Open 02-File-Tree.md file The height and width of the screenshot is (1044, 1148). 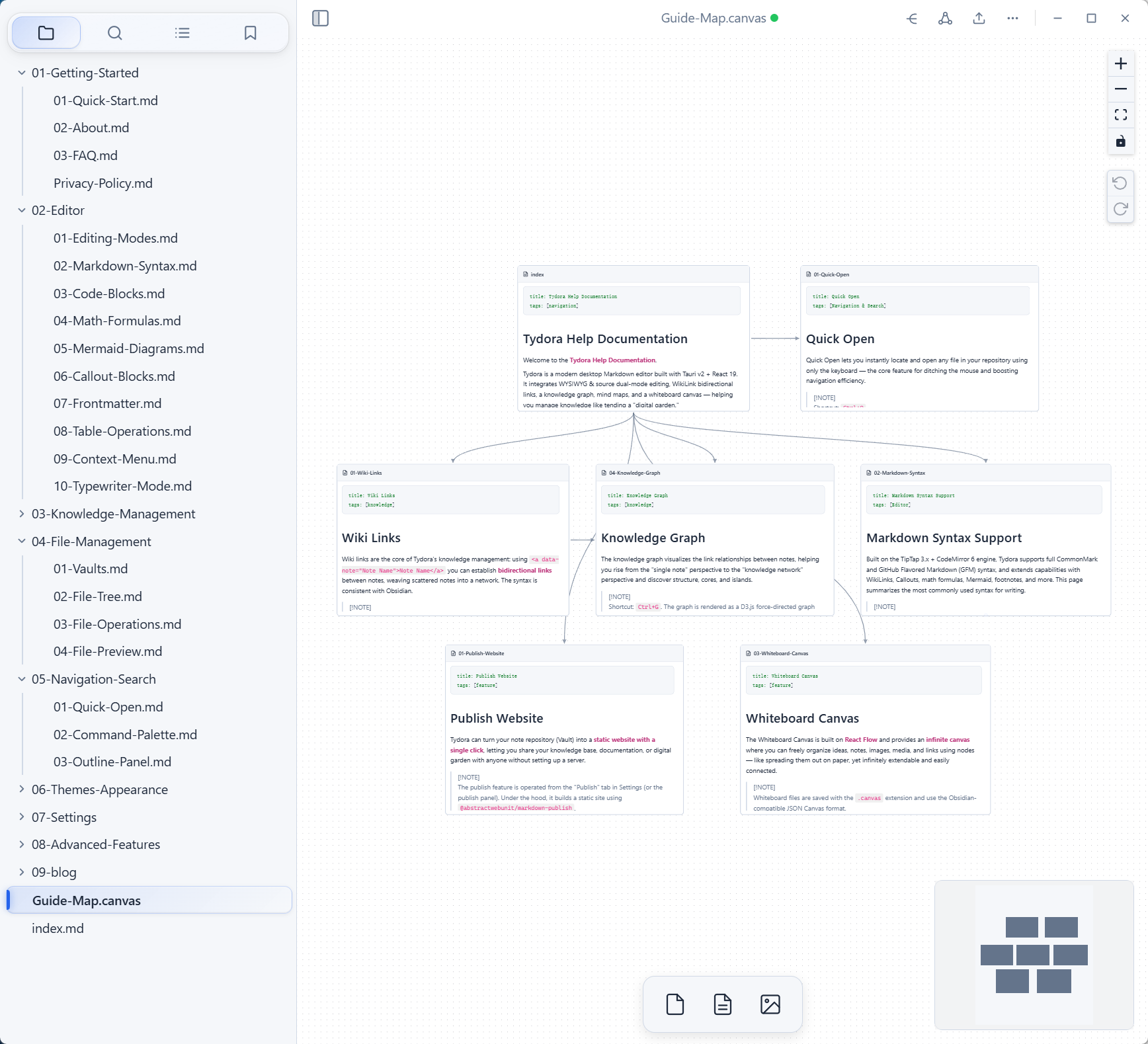click(98, 596)
